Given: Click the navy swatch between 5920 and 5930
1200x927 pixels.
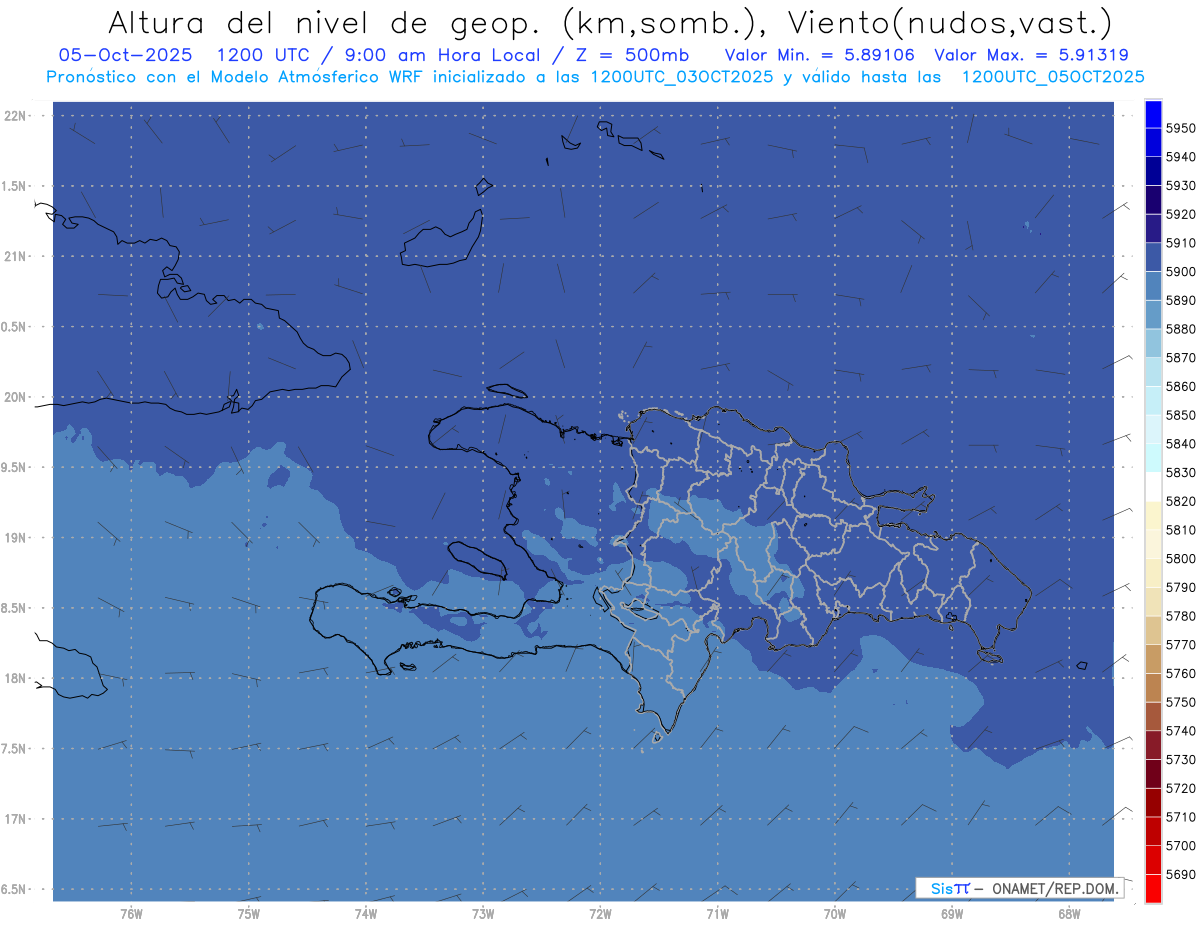Looking at the screenshot, I should pyautogui.click(x=1153, y=200).
